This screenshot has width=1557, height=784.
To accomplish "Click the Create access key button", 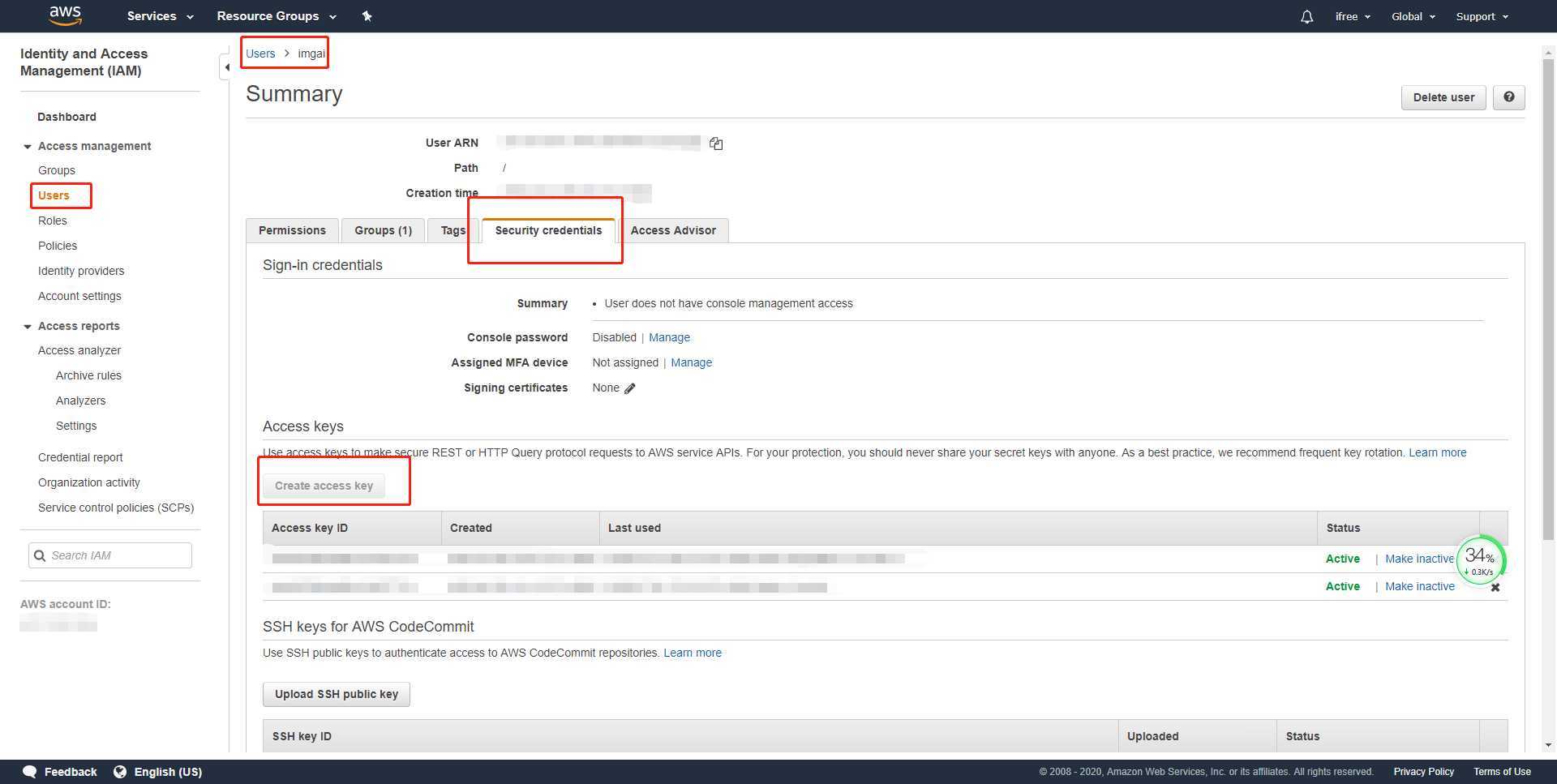I will [324, 486].
